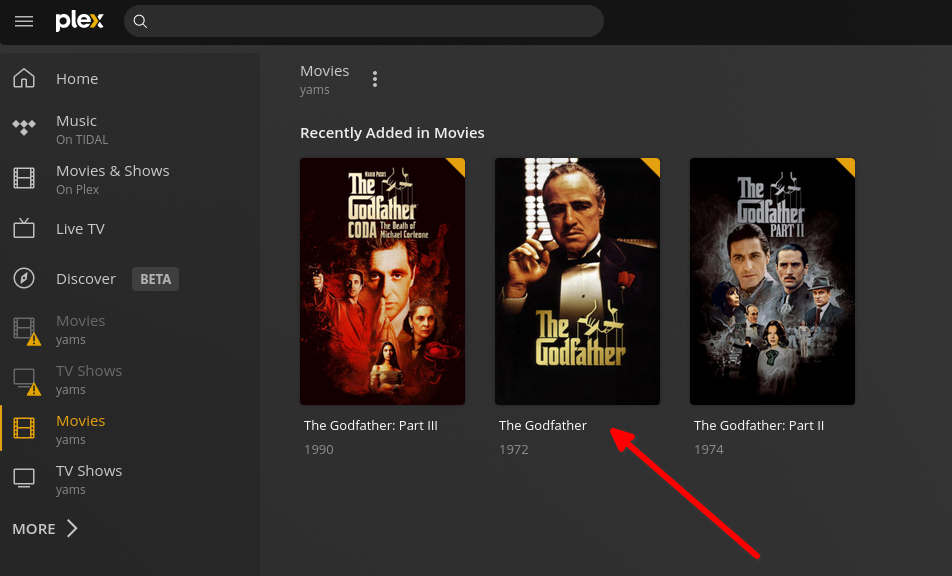Image resolution: width=952 pixels, height=576 pixels.
Task: Click The Godfather: Part II title
Action: 759,425
